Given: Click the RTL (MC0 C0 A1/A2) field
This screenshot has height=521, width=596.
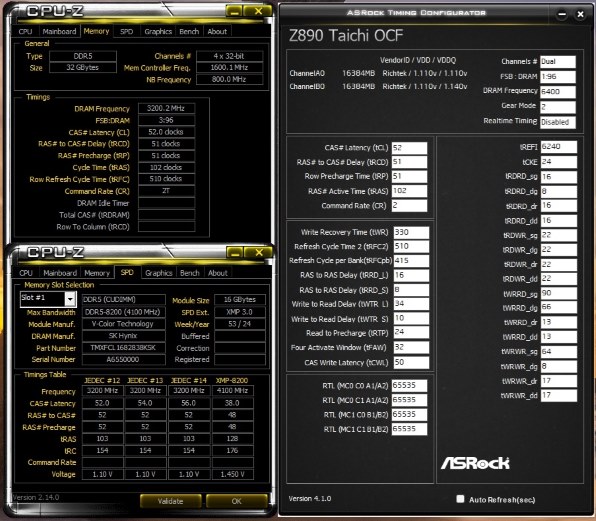Looking at the screenshot, I should (409, 385).
